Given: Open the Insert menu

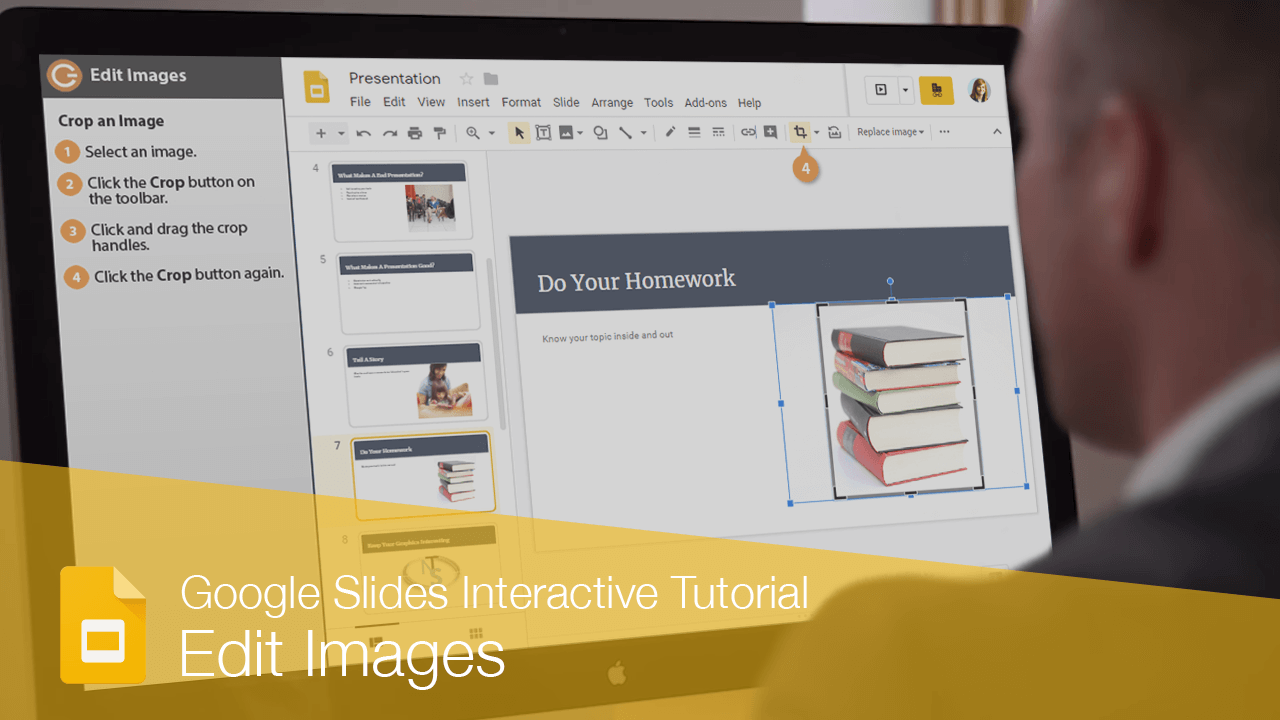Looking at the screenshot, I should (472, 102).
